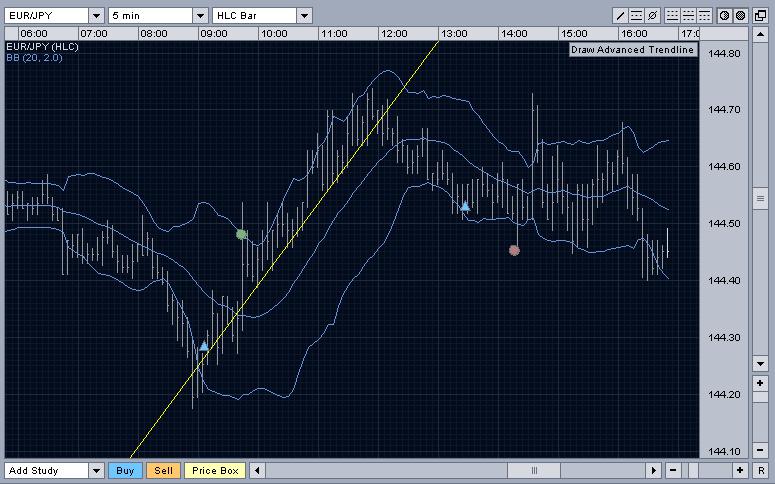Click the horizontal scrollbar thumb
Viewport: 775px width, 484px height.
(x=534, y=471)
